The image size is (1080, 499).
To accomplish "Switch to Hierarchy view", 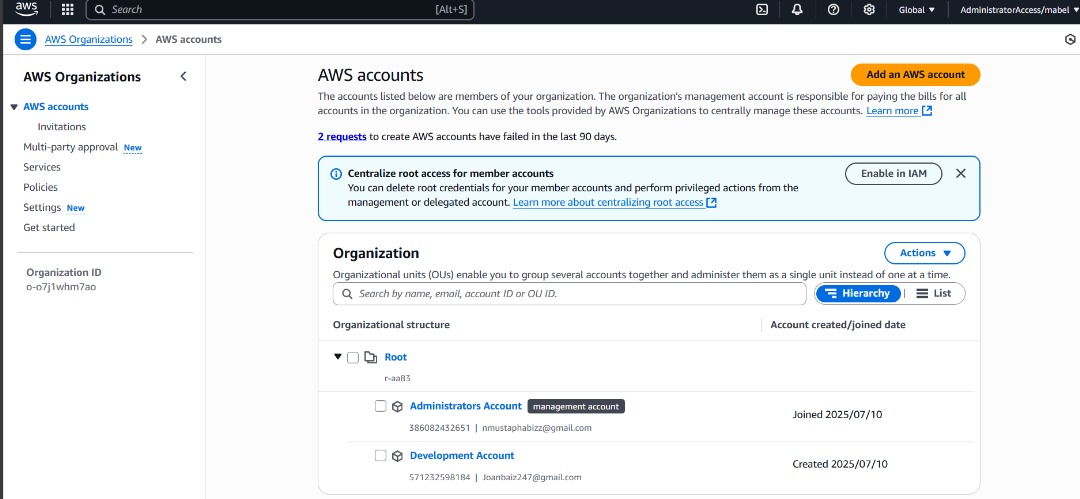I will (858, 294).
